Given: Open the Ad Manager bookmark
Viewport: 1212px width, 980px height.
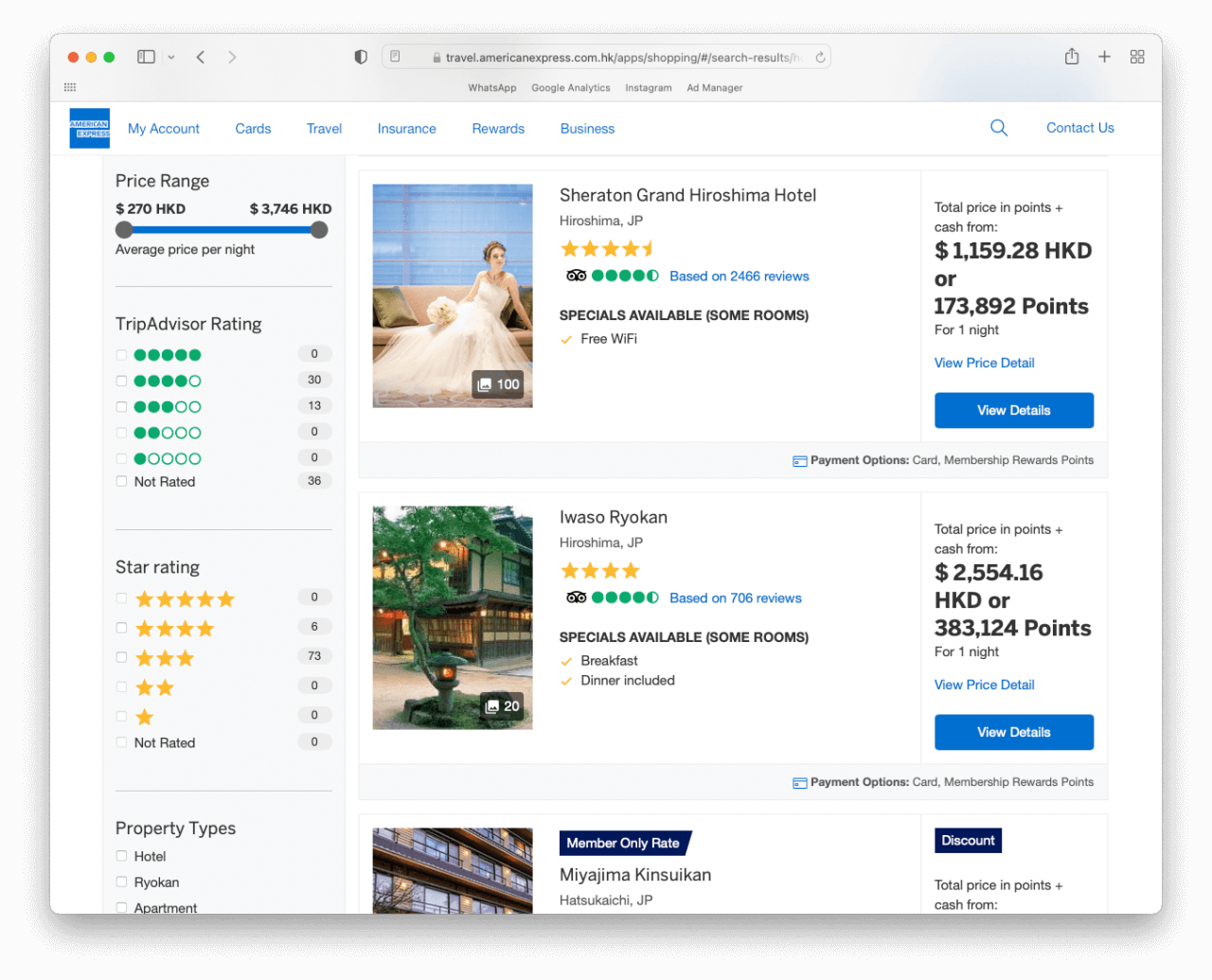Looking at the screenshot, I should coord(715,88).
